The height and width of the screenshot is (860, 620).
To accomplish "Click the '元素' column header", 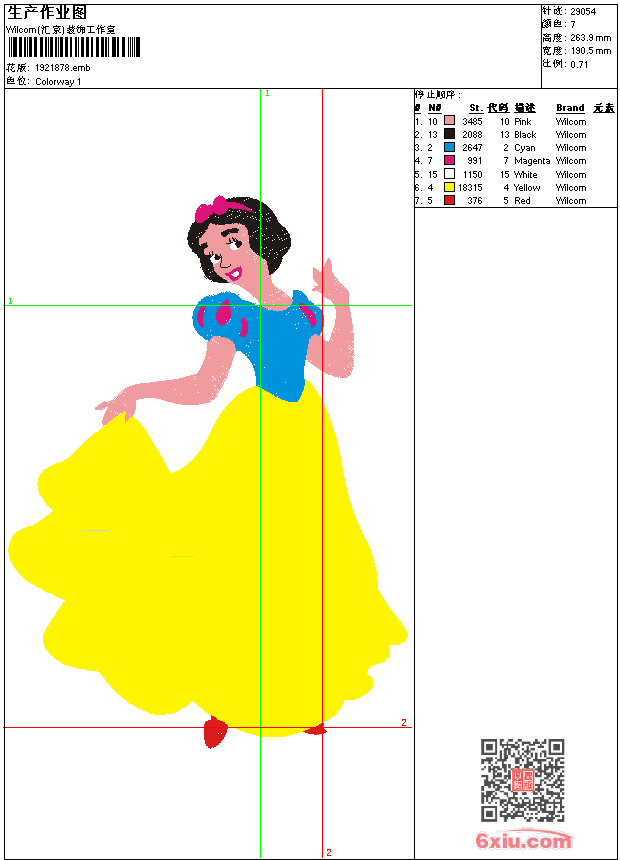I will (604, 108).
